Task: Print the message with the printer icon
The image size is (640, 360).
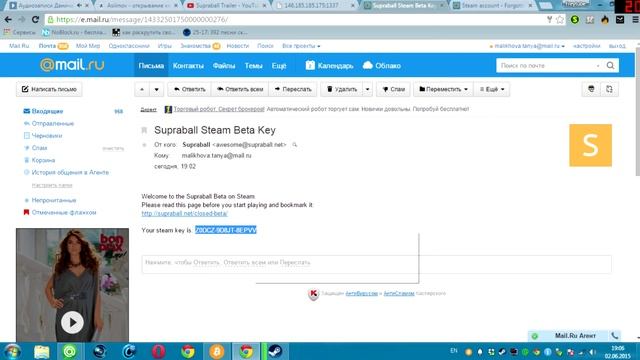Action: (x=591, y=89)
